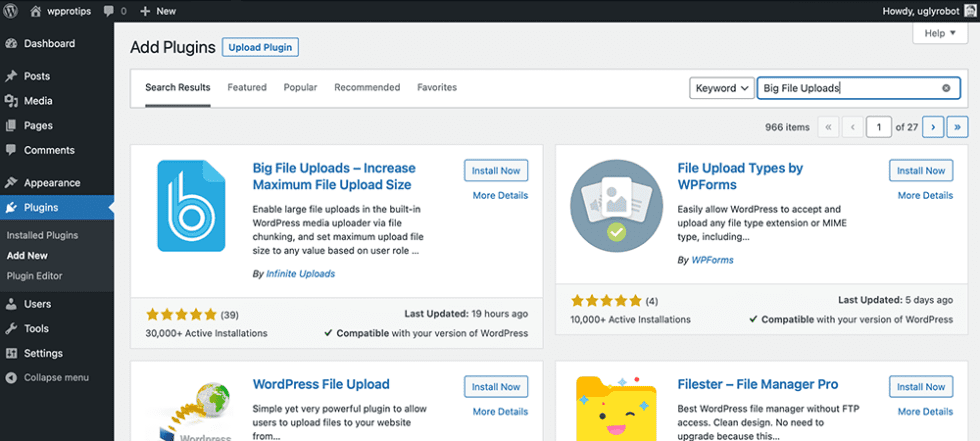Click the File Upload Types plugin logo
This screenshot has width=980, height=441.
coord(616,206)
